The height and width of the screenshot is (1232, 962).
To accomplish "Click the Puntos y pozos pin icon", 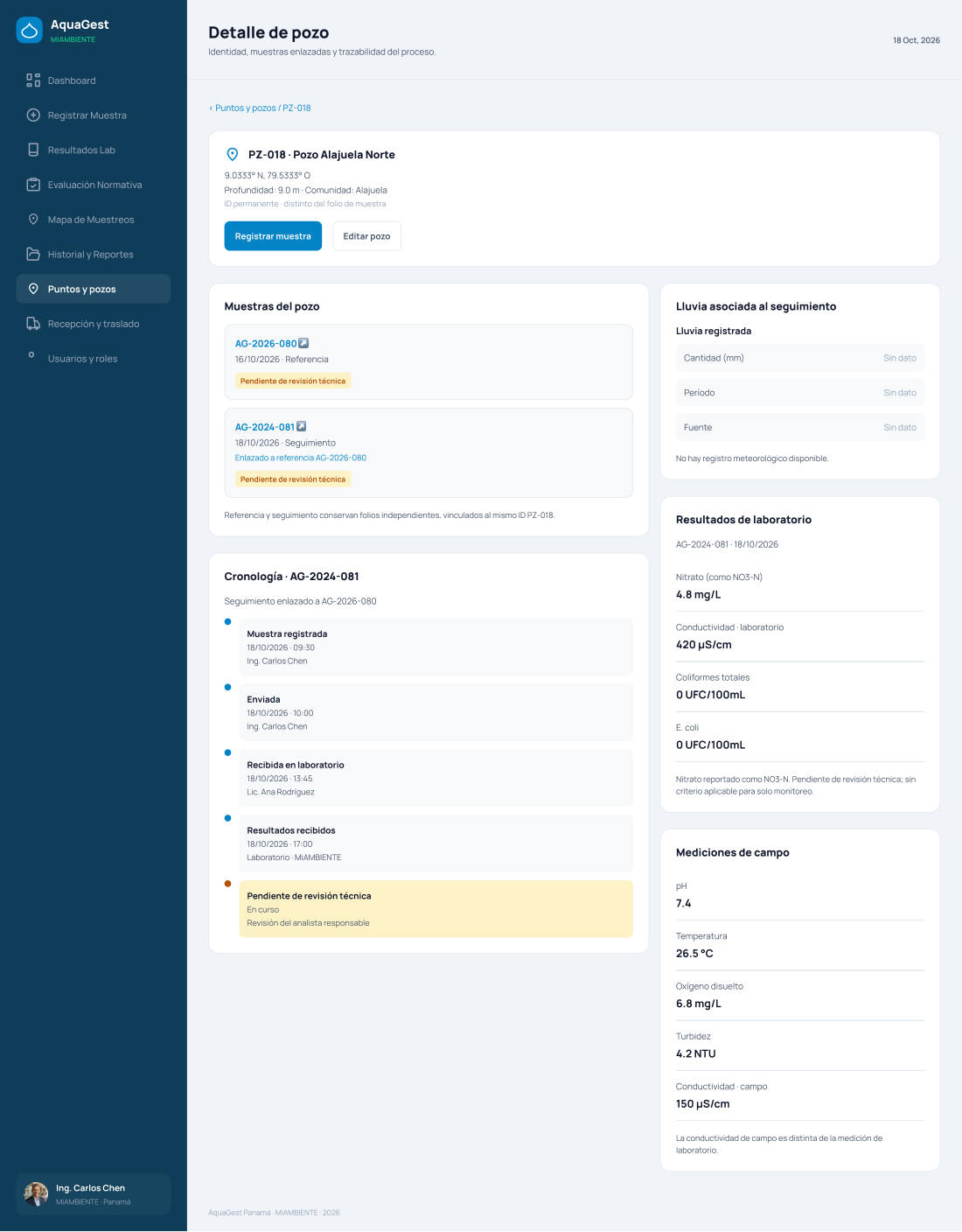I will (x=33, y=289).
